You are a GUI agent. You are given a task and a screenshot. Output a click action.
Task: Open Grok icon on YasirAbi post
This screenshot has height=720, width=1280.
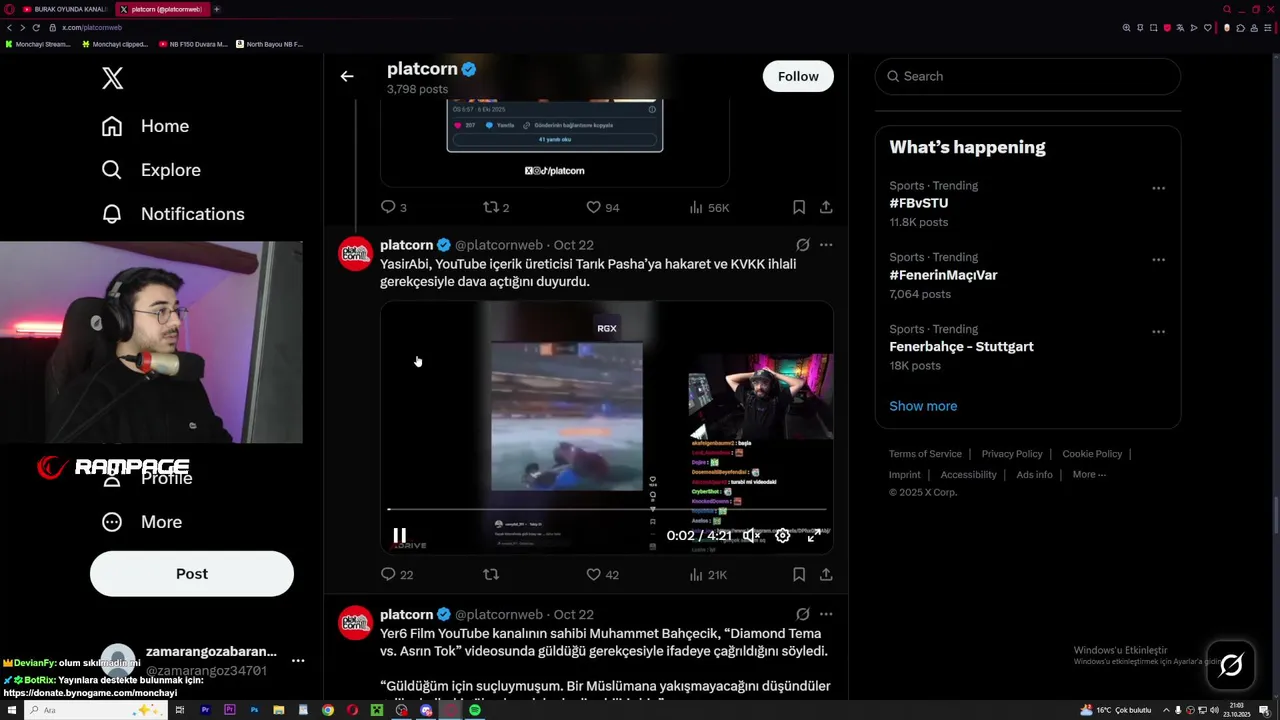(x=802, y=245)
